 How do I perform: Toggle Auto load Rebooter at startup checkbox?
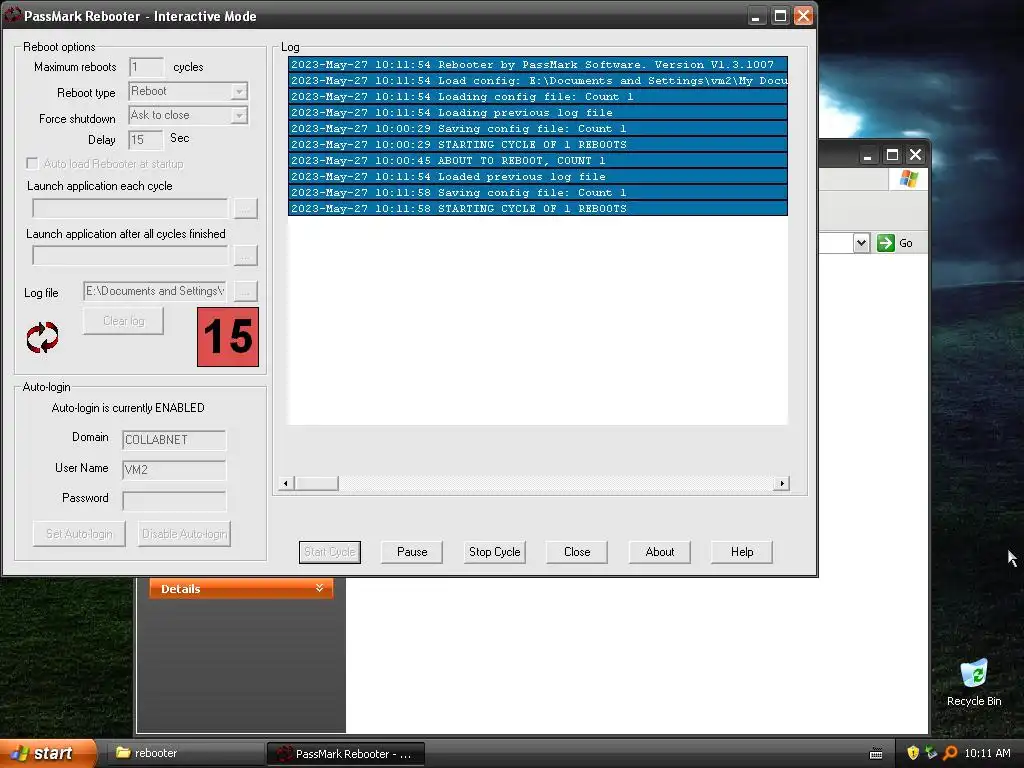click(32, 163)
